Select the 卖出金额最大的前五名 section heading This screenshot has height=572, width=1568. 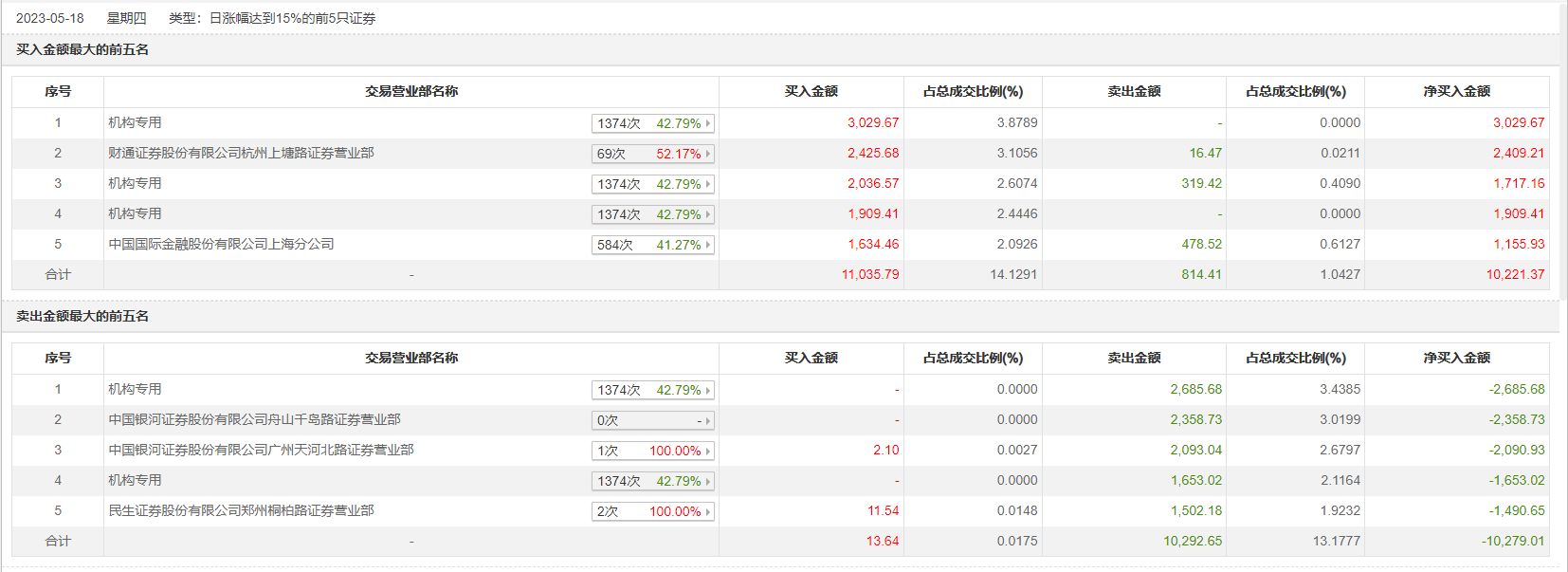(82, 316)
